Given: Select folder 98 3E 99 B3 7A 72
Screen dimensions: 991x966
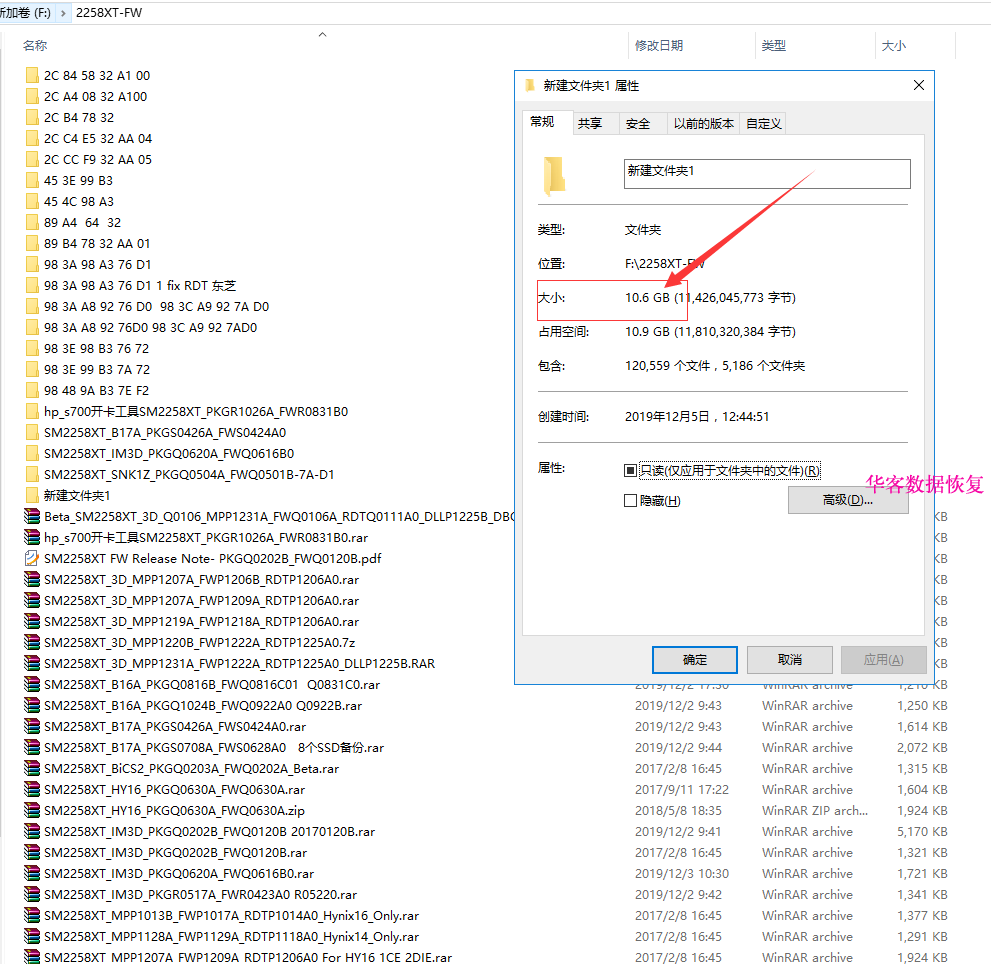Looking at the screenshot, I should (97, 370).
